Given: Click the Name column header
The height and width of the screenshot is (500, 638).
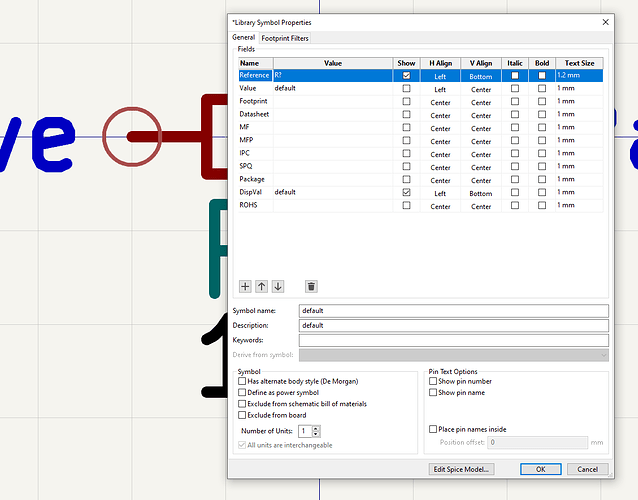Looking at the screenshot, I should 256,63.
